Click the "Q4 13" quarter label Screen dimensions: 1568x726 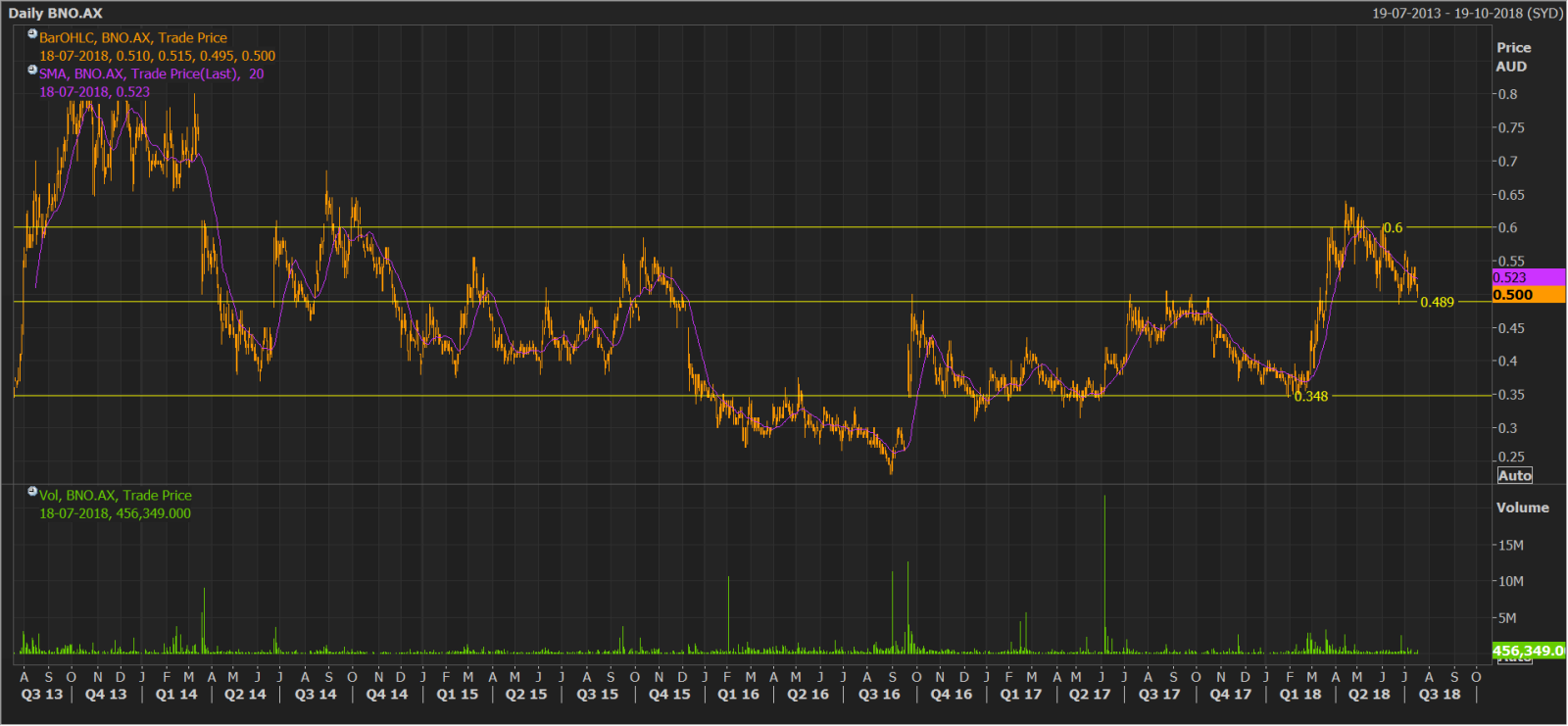(106, 695)
